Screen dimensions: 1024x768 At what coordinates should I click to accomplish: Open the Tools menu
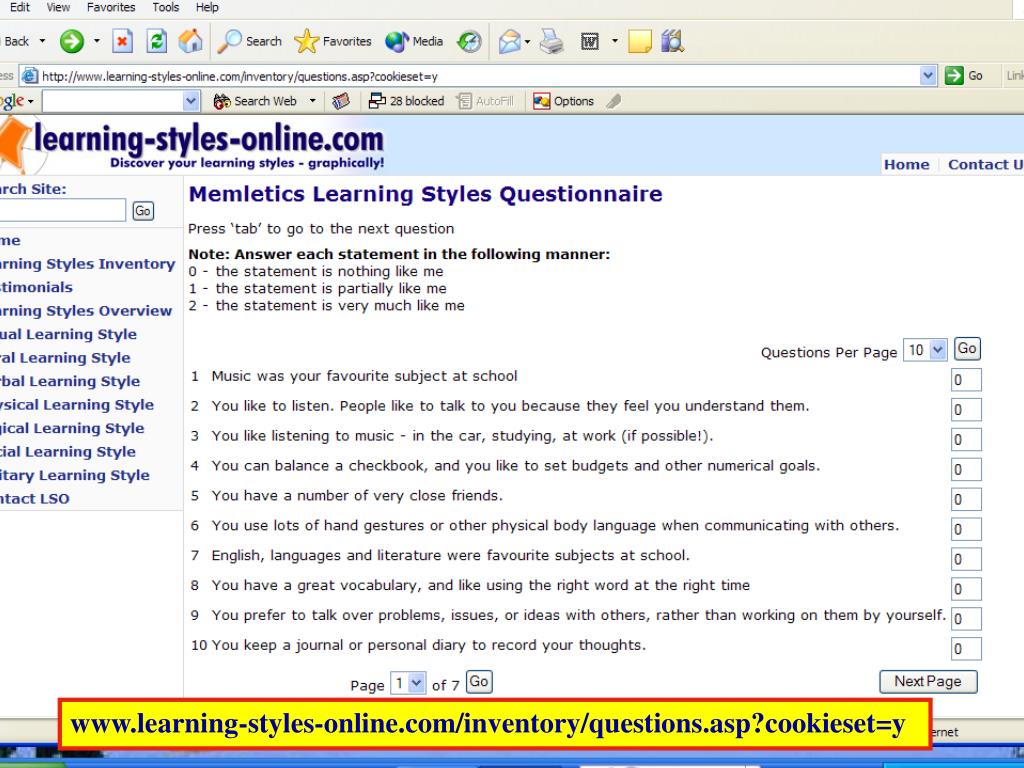[165, 7]
